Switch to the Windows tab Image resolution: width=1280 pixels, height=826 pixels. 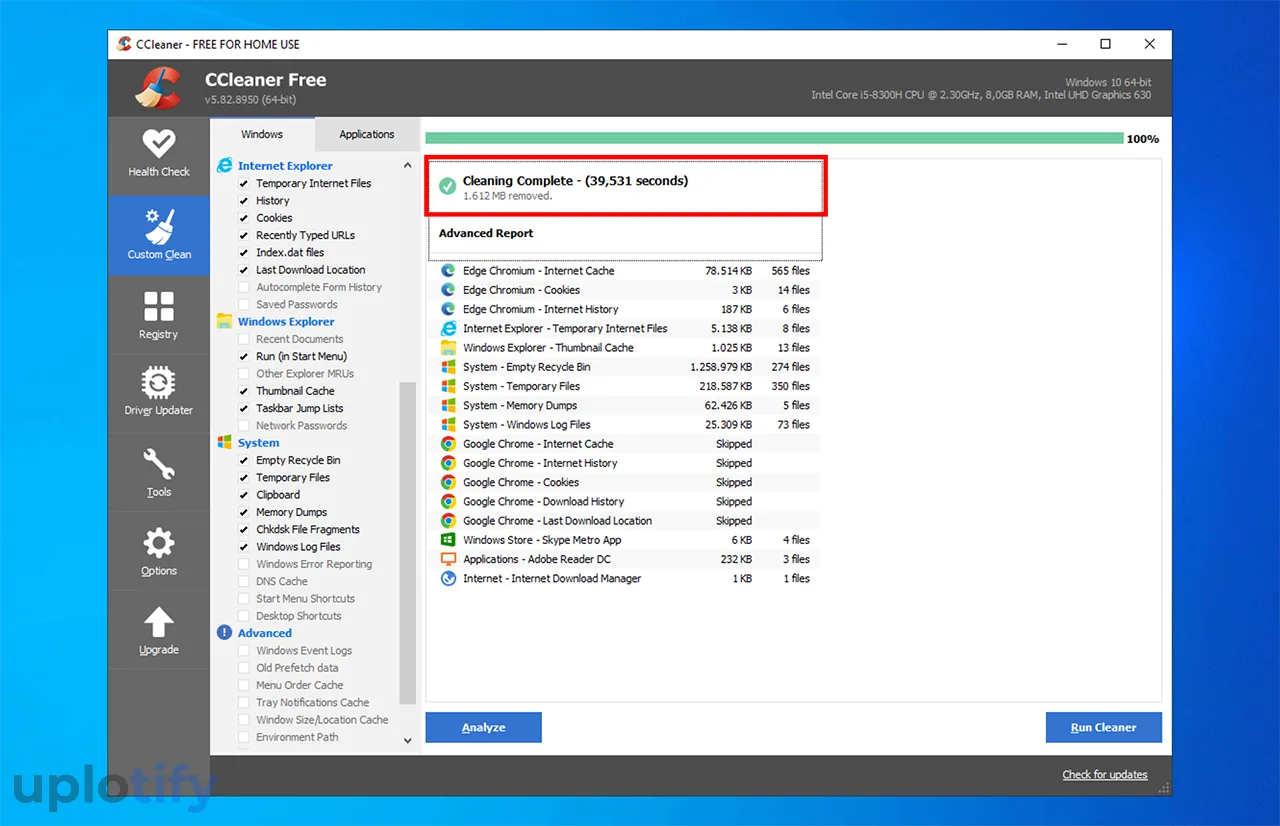(262, 134)
